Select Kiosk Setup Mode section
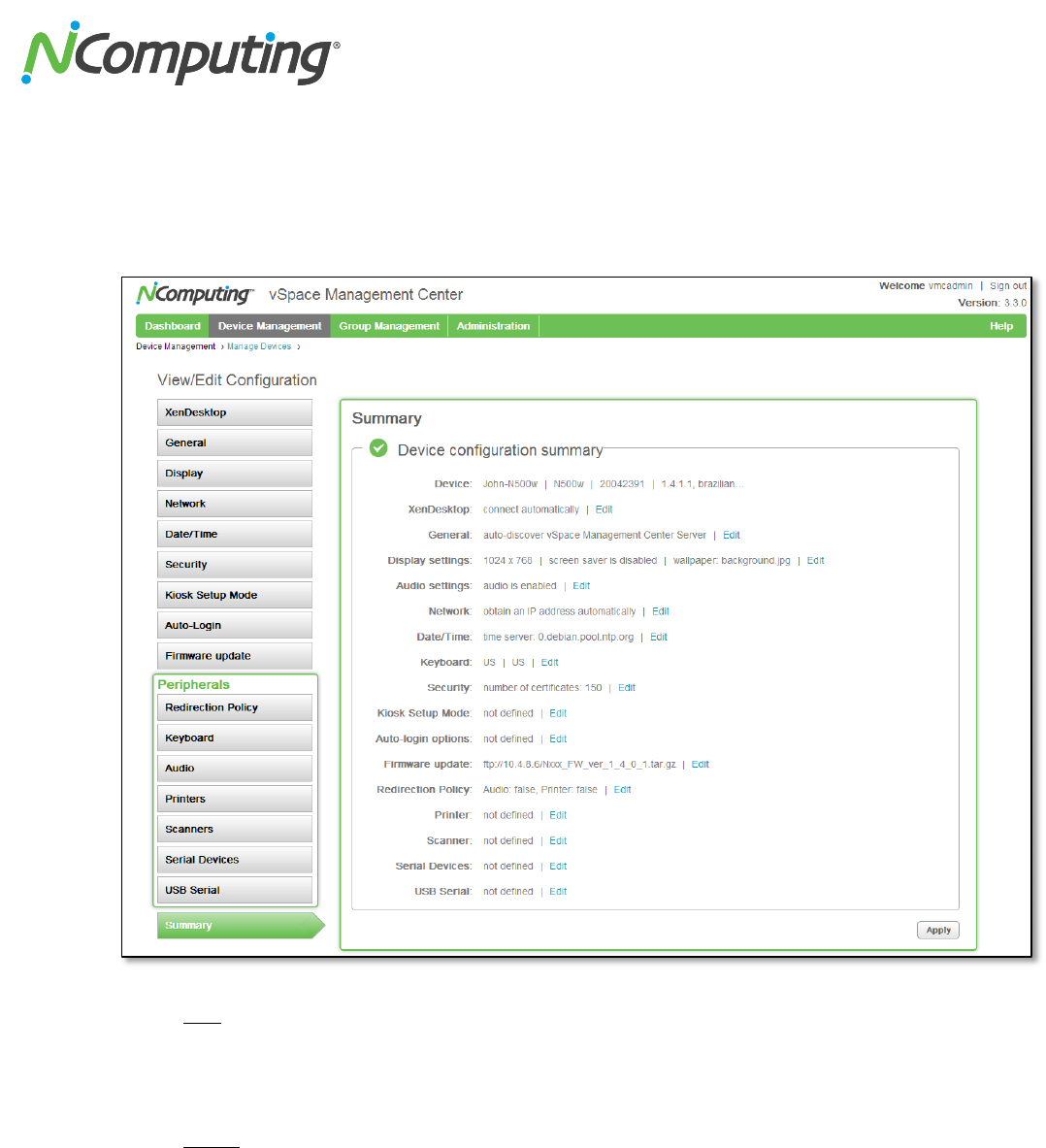Viewport: 1046px width, 1148px height. (x=234, y=595)
